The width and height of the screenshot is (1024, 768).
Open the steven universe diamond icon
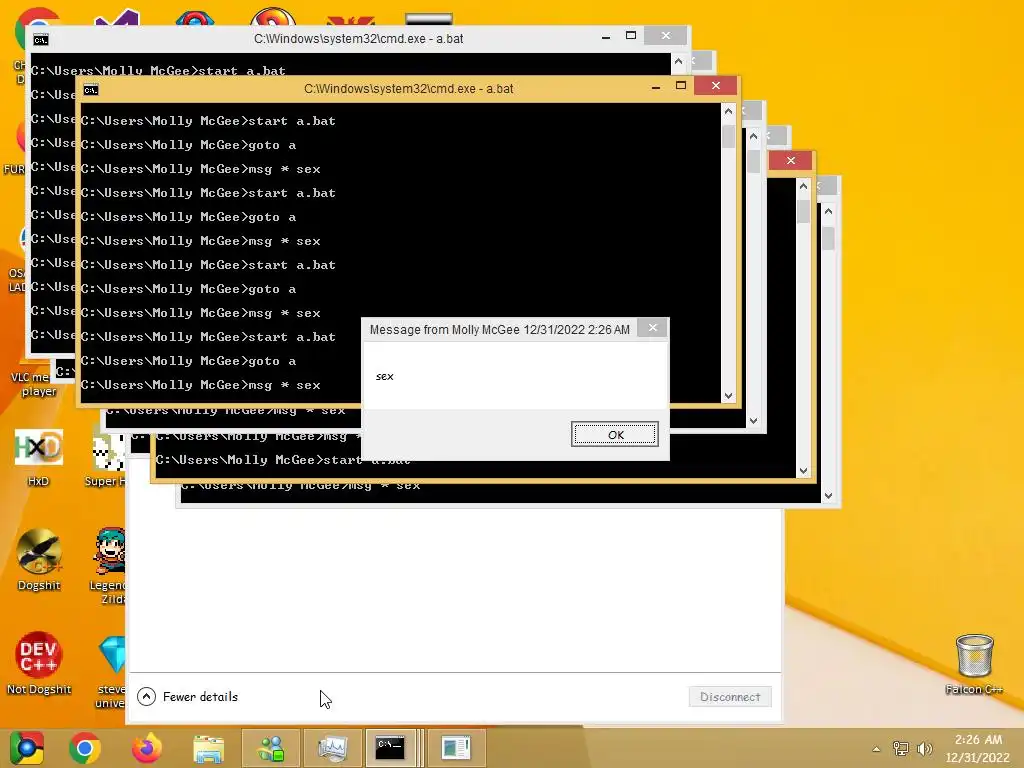click(x=111, y=671)
